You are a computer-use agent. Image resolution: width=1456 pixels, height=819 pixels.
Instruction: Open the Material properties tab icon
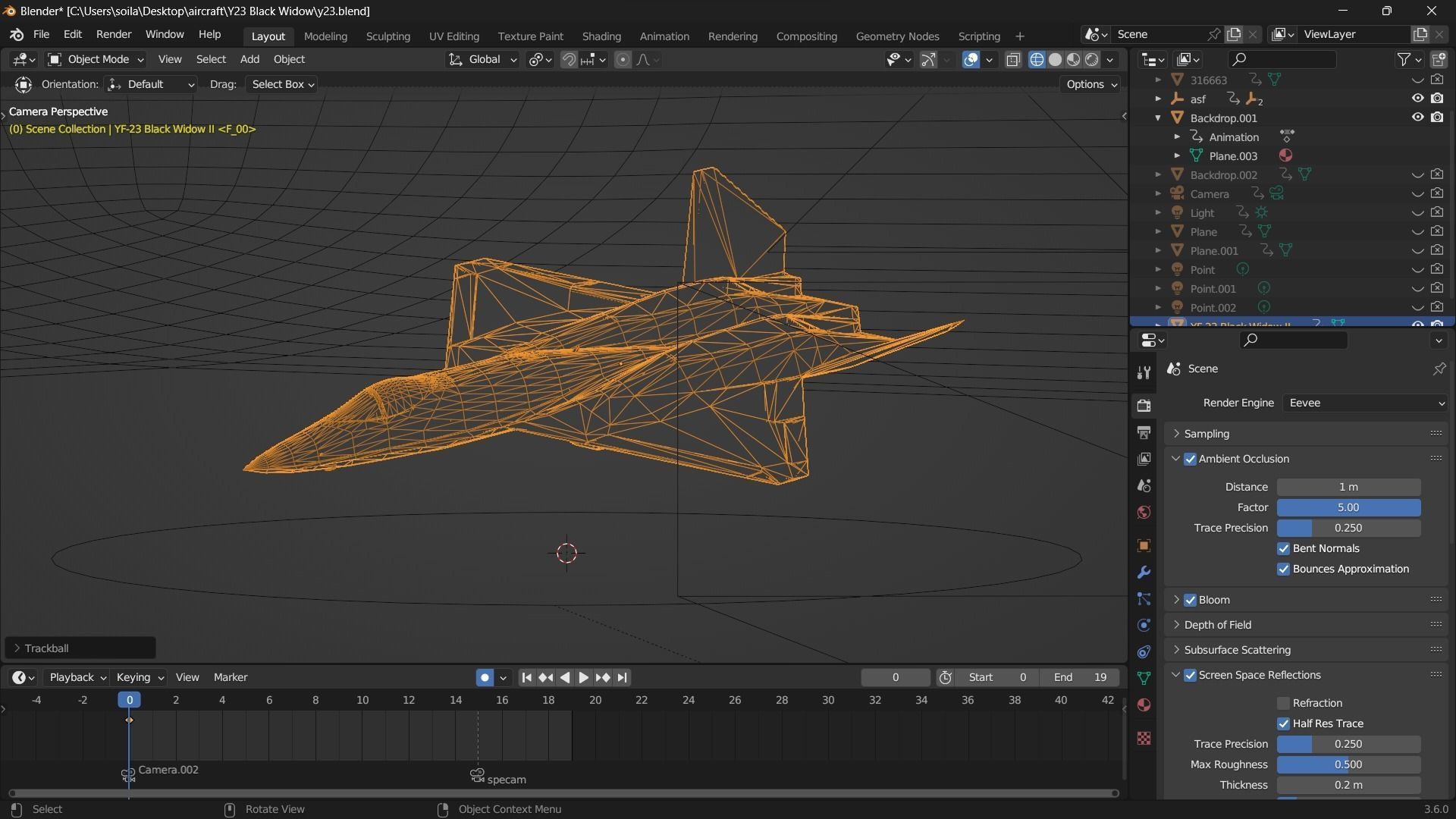pyautogui.click(x=1144, y=705)
